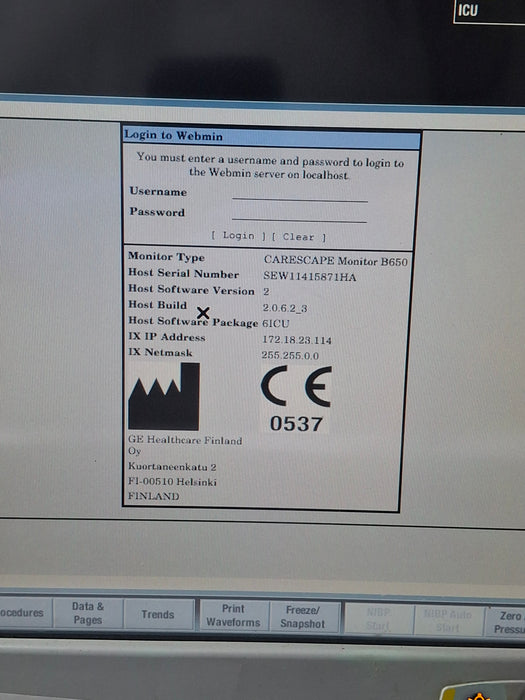
Task: Click the NIBP Auto Start button
Action: 448,621
